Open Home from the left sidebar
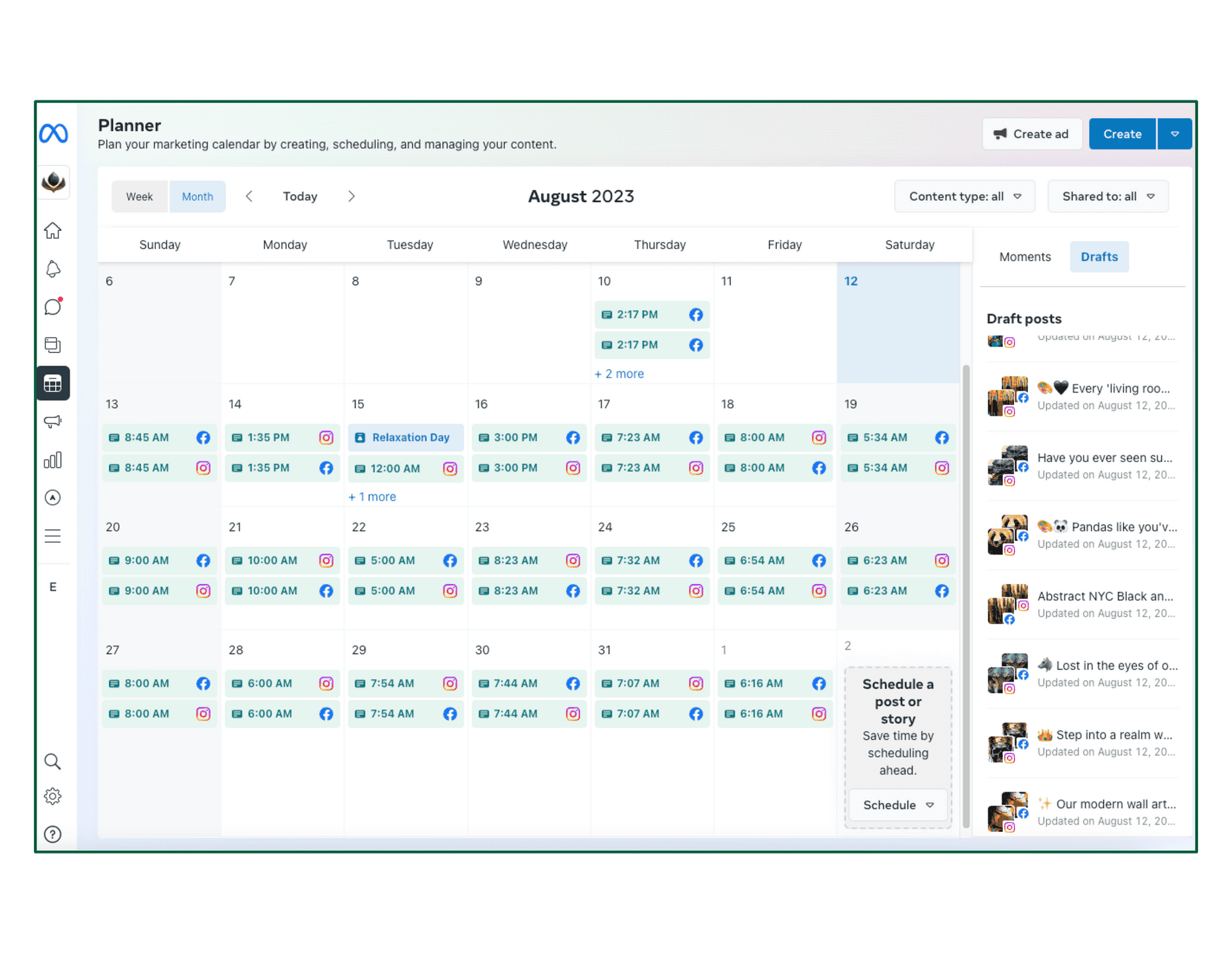Viewport: 1232px width, 953px height. point(53,230)
